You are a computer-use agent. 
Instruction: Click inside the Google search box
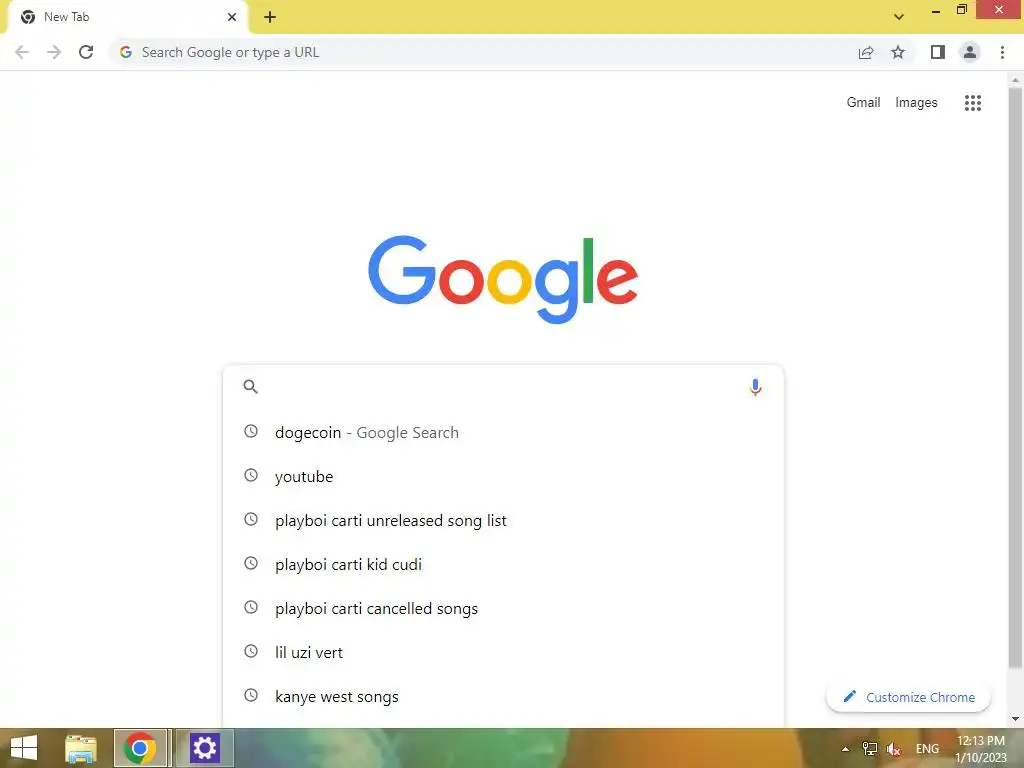503,387
